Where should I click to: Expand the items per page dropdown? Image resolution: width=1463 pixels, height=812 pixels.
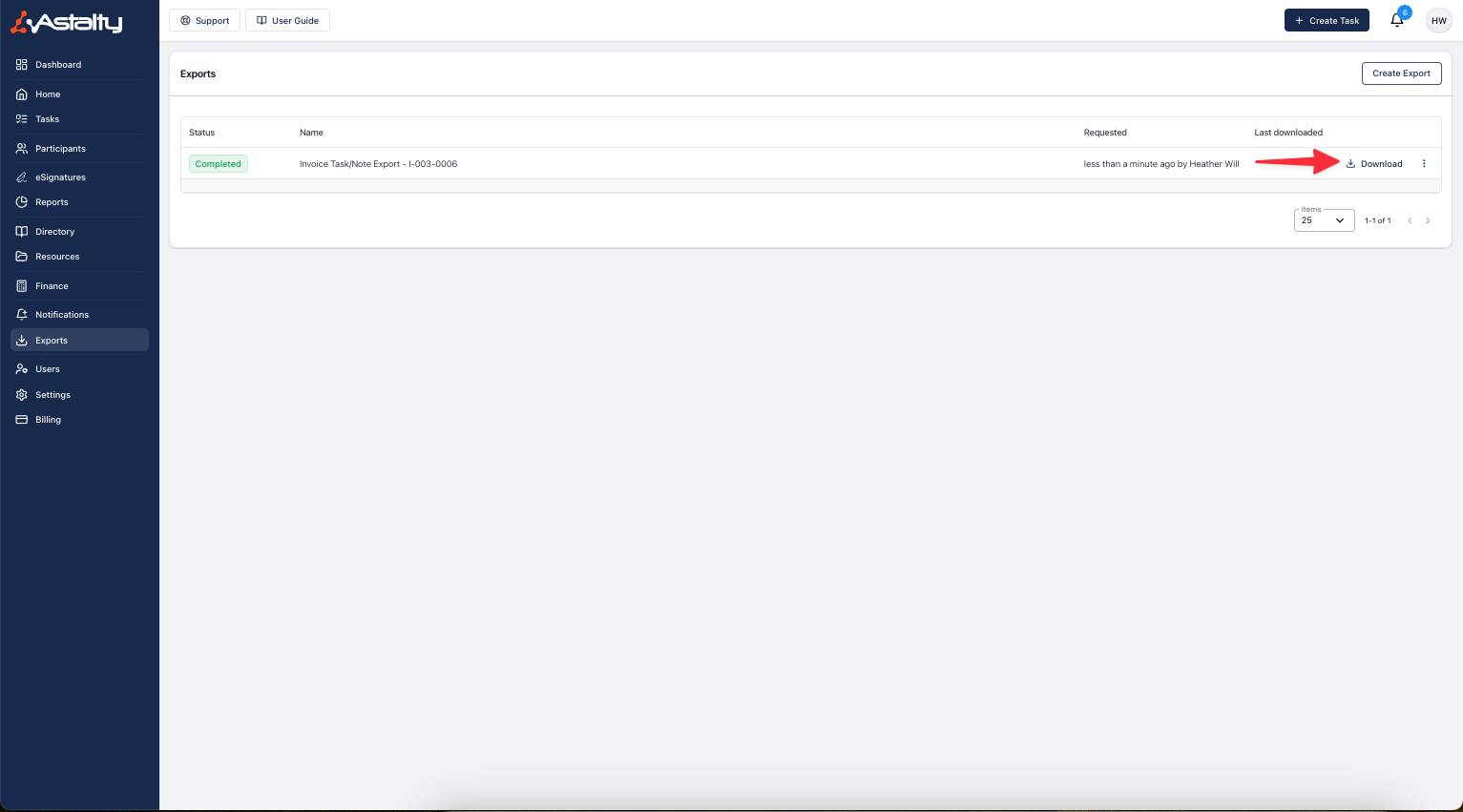1324,220
